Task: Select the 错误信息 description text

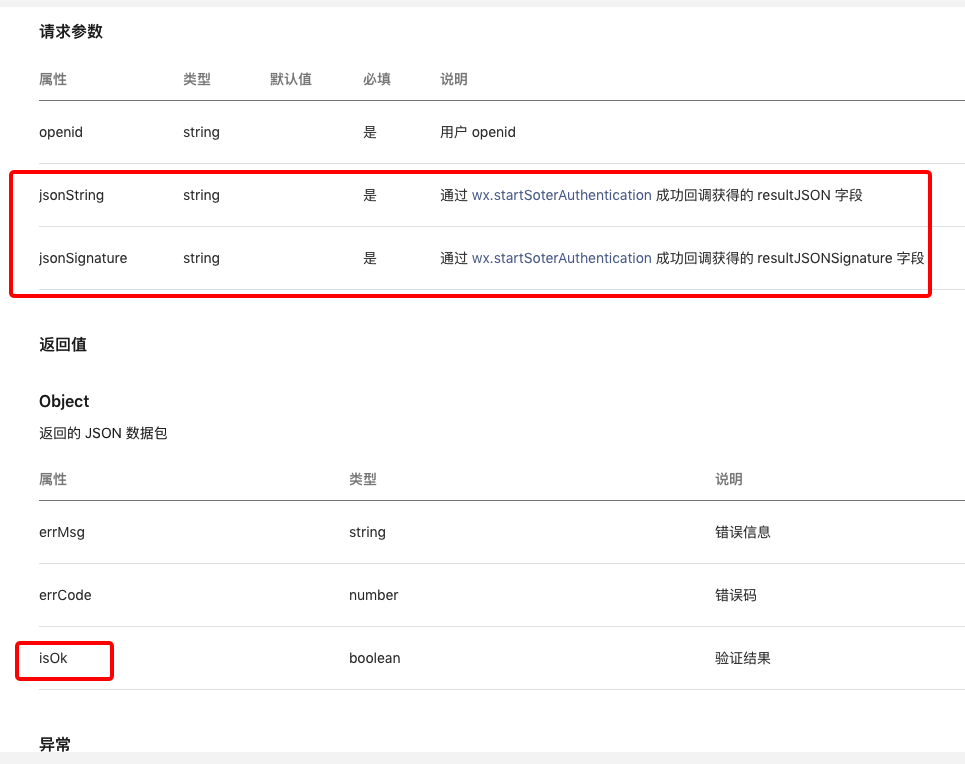Action: coord(743,532)
